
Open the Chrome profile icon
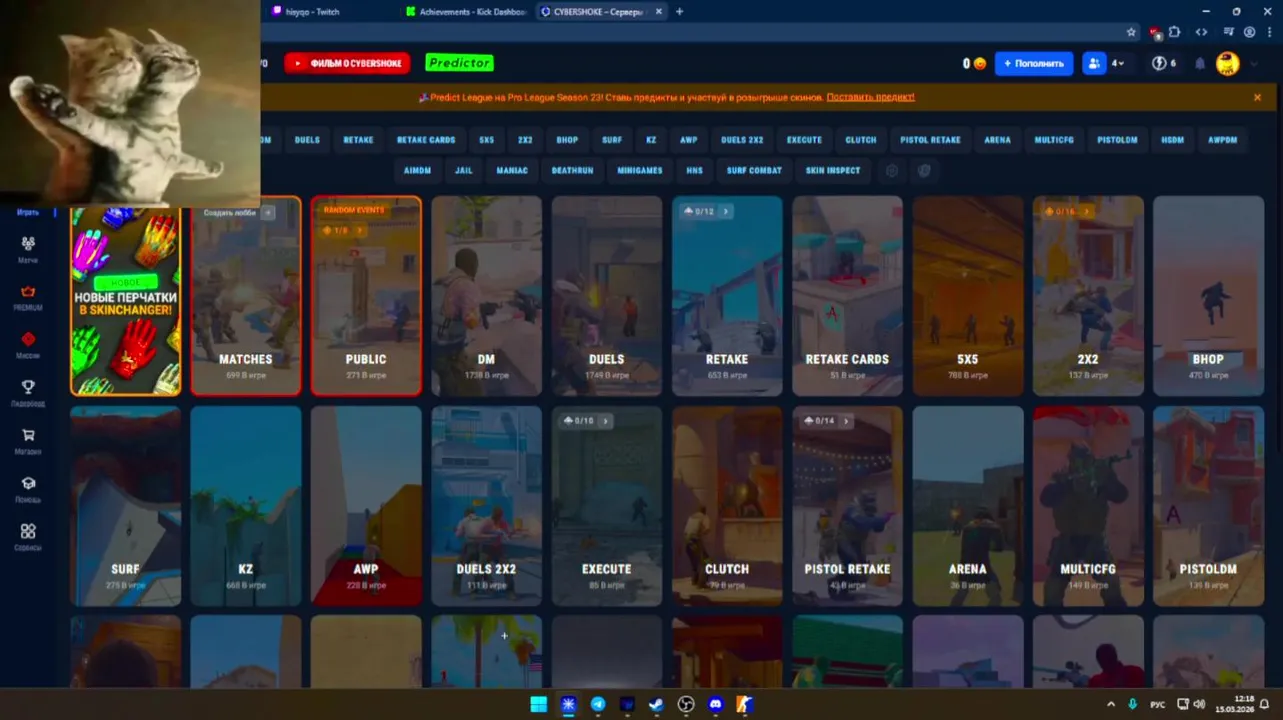(1250, 32)
